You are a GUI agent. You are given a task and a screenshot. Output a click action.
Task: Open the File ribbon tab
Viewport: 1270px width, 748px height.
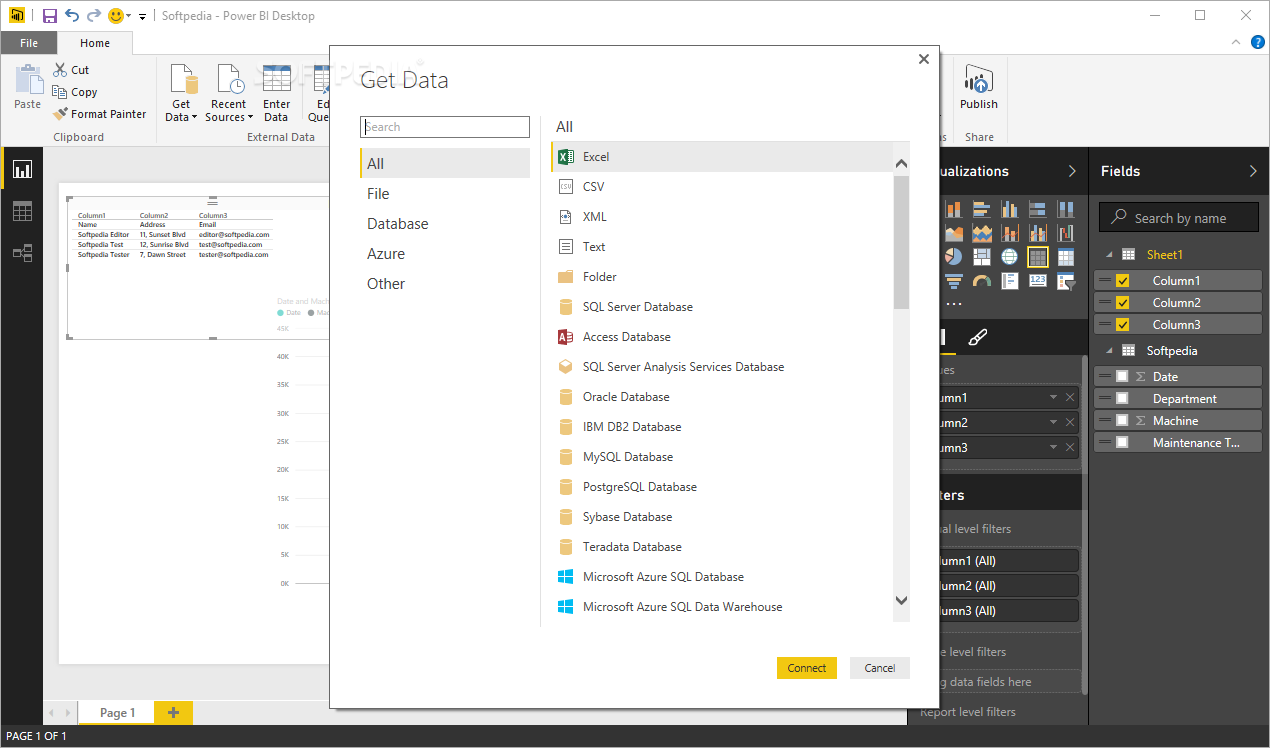tap(29, 43)
